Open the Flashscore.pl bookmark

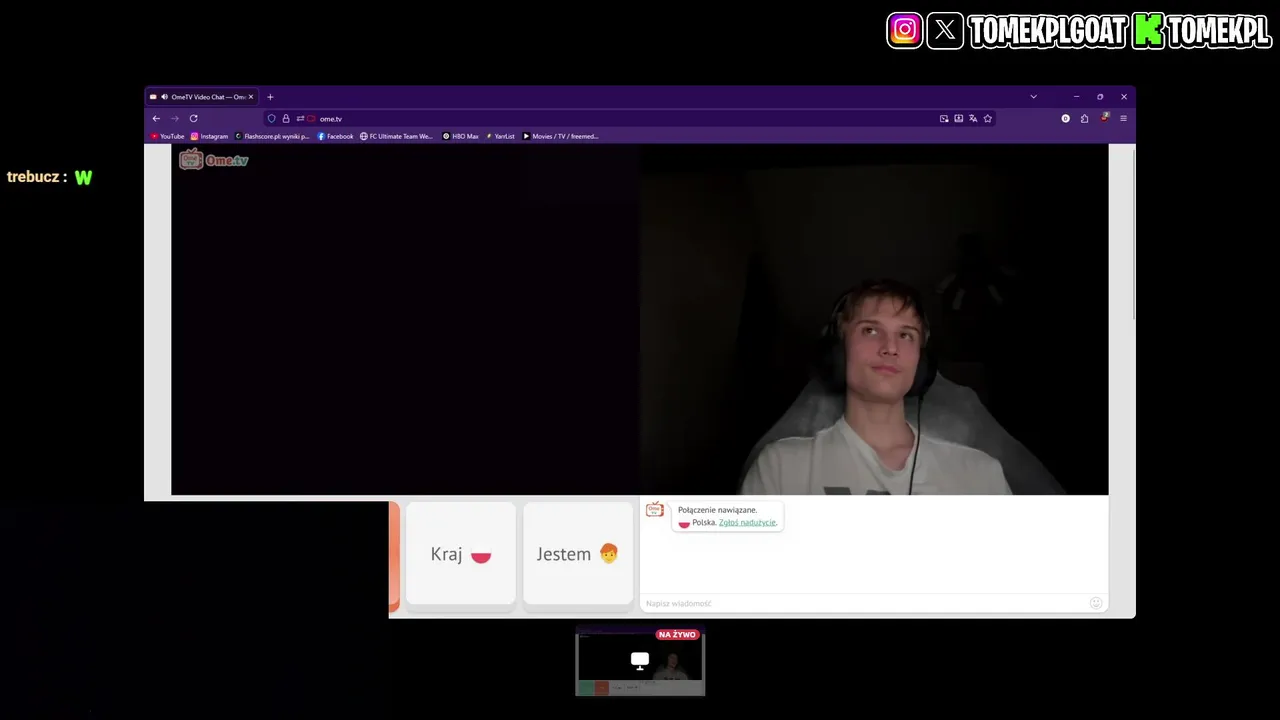(x=272, y=136)
